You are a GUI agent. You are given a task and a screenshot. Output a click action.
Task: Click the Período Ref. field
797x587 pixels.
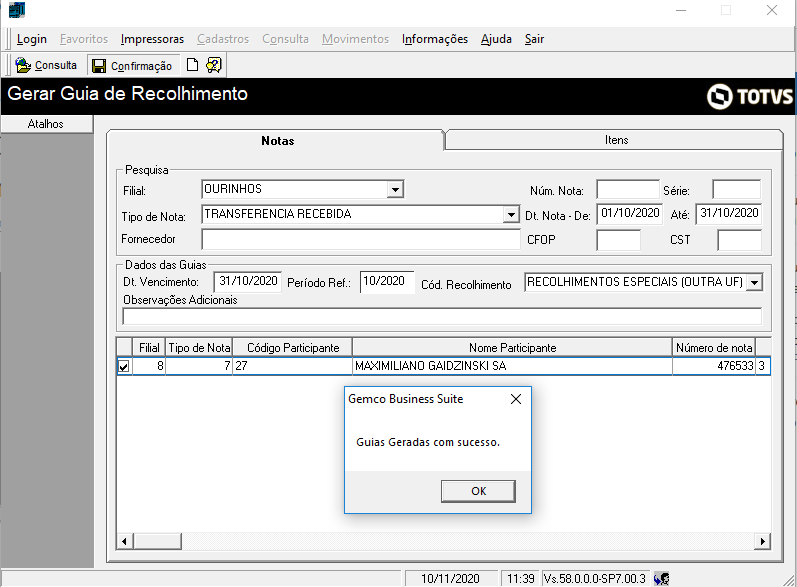[387, 282]
